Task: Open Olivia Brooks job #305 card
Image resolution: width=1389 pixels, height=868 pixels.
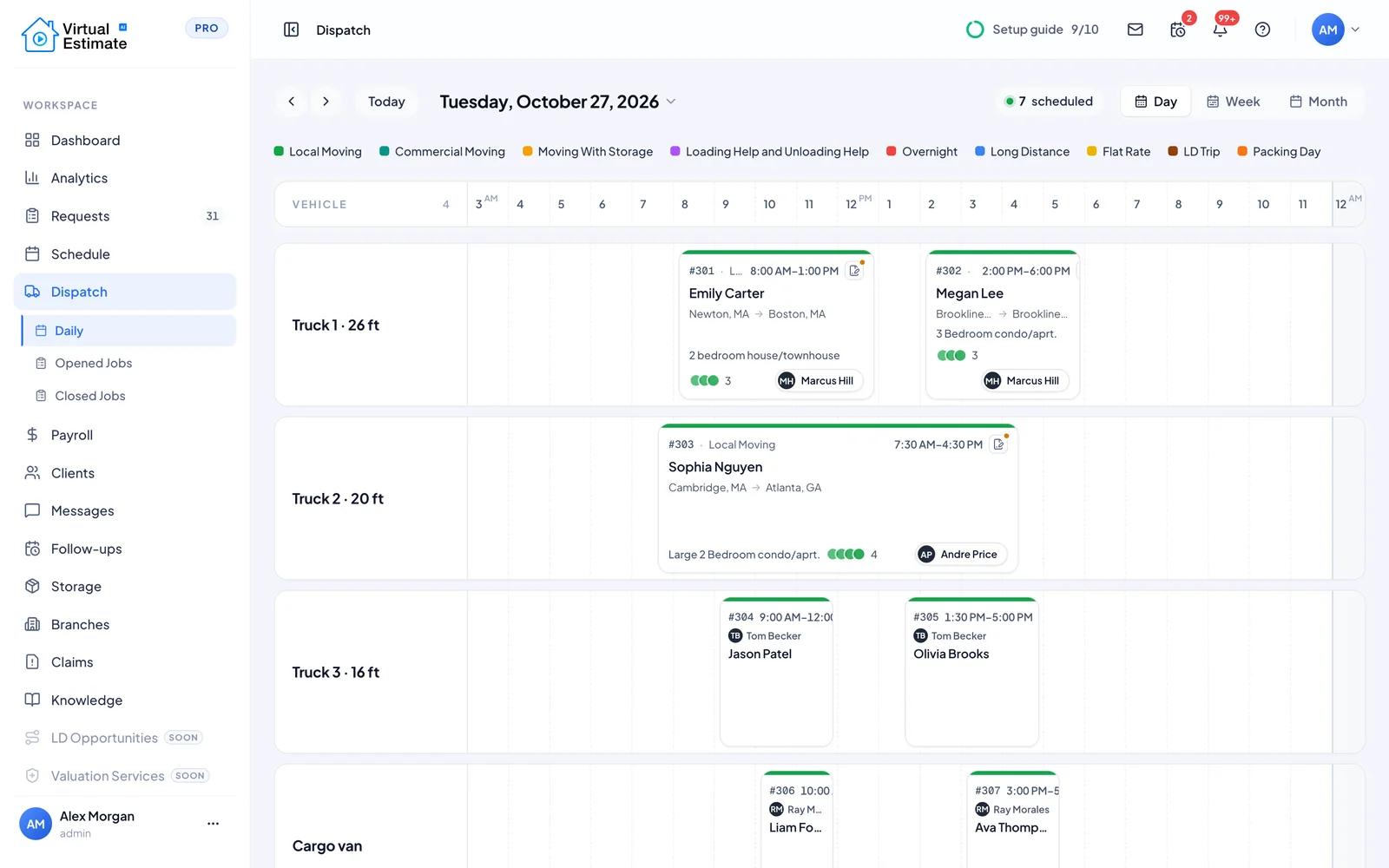Action: [972, 672]
